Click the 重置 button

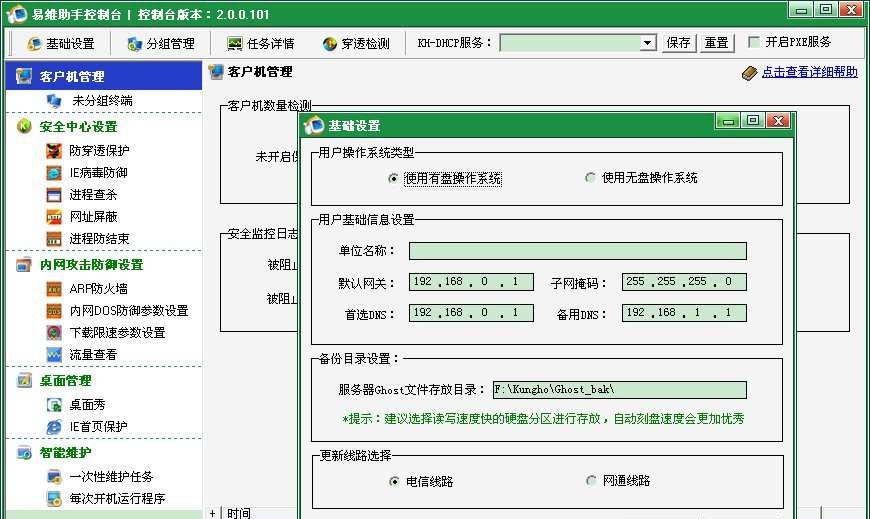[717, 43]
